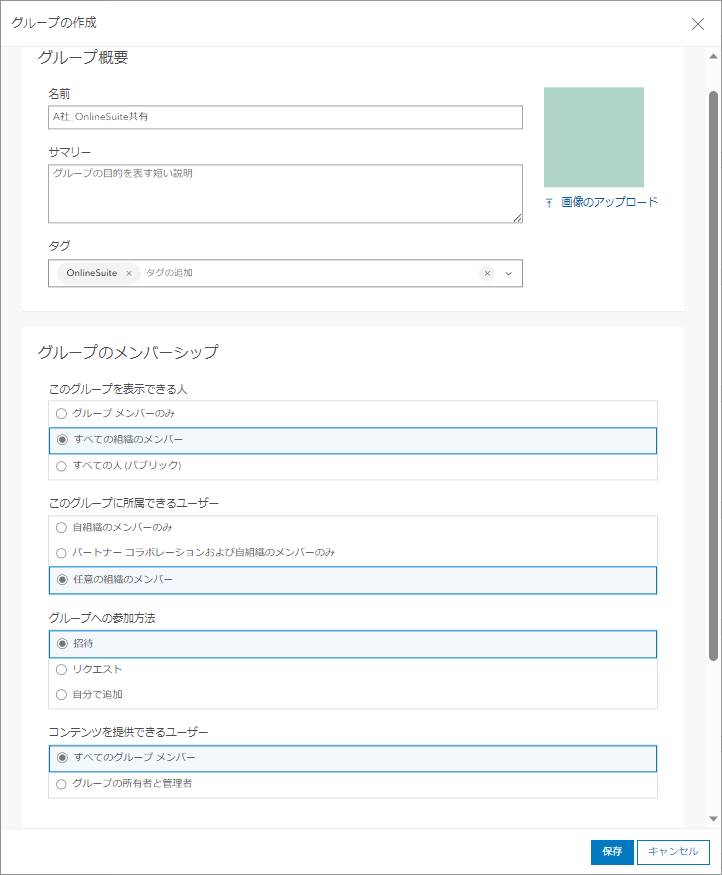
Task: Expand the tag dropdown chevron
Action: pos(508,273)
